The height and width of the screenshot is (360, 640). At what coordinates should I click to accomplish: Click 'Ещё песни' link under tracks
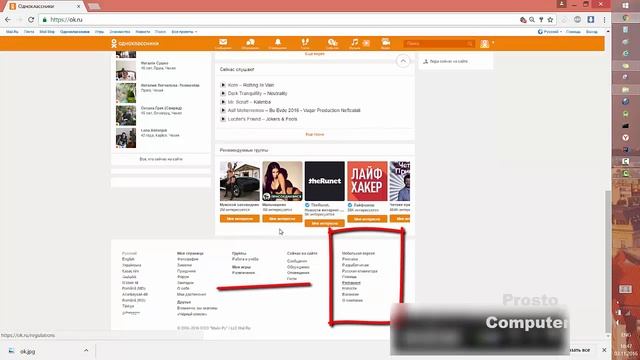click(315, 134)
